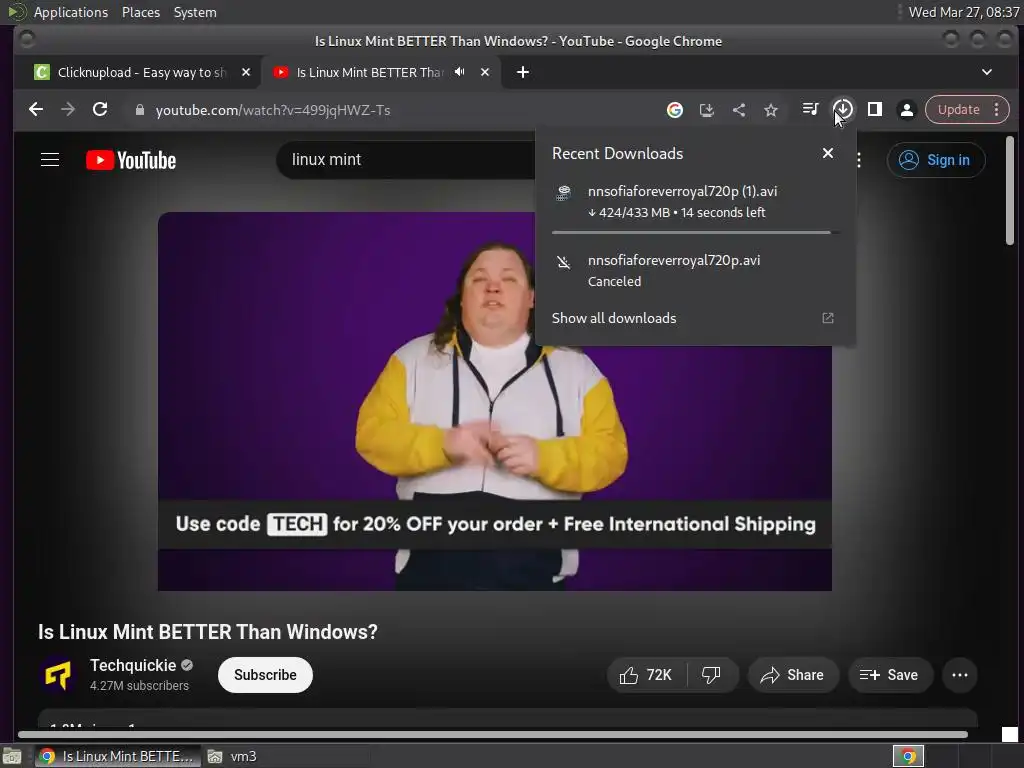Open the Applications menu
Image resolution: width=1024 pixels, height=768 pixels.
tap(71, 12)
